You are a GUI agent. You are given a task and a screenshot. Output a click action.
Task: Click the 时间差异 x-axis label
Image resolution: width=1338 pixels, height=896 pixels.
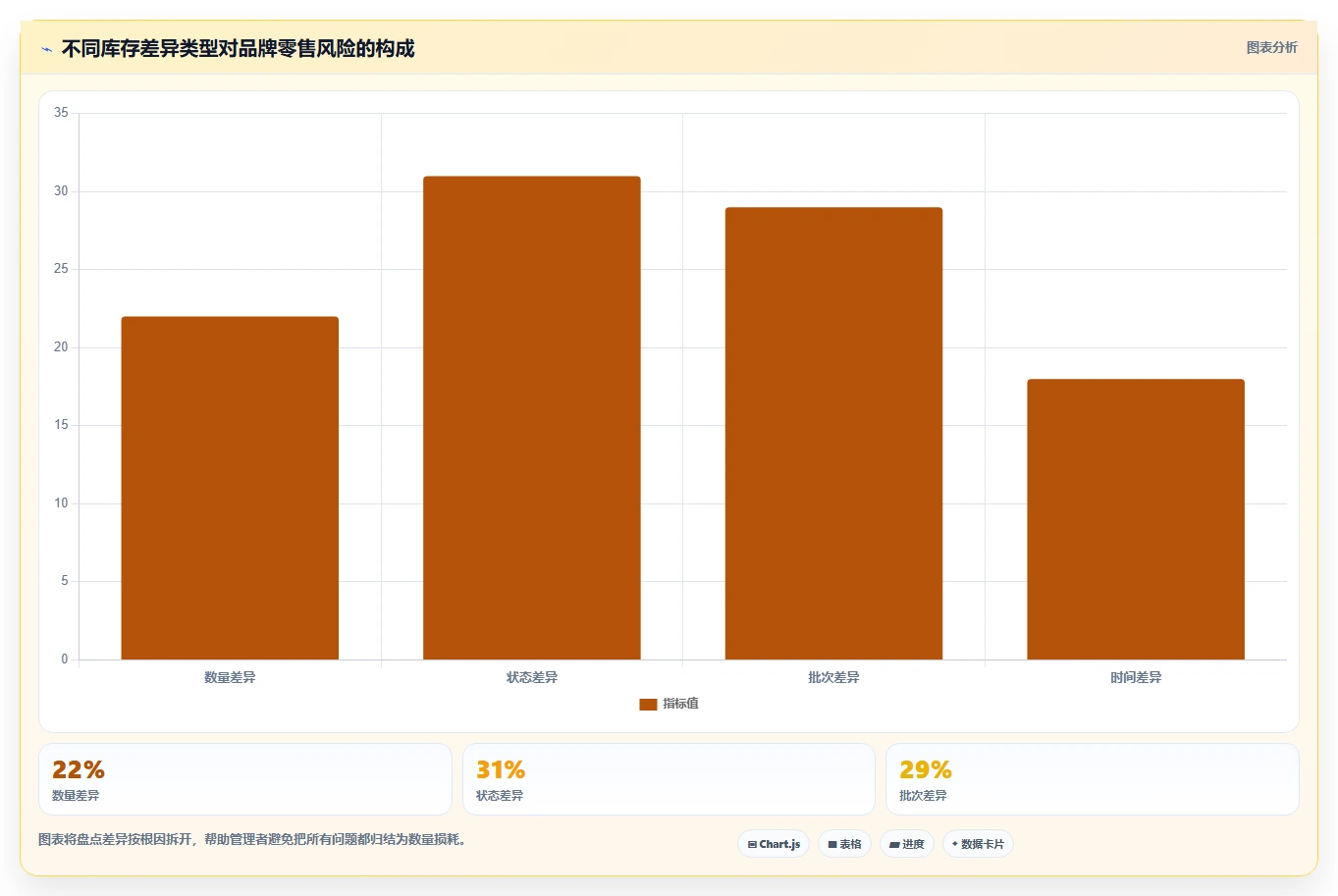(x=1136, y=677)
